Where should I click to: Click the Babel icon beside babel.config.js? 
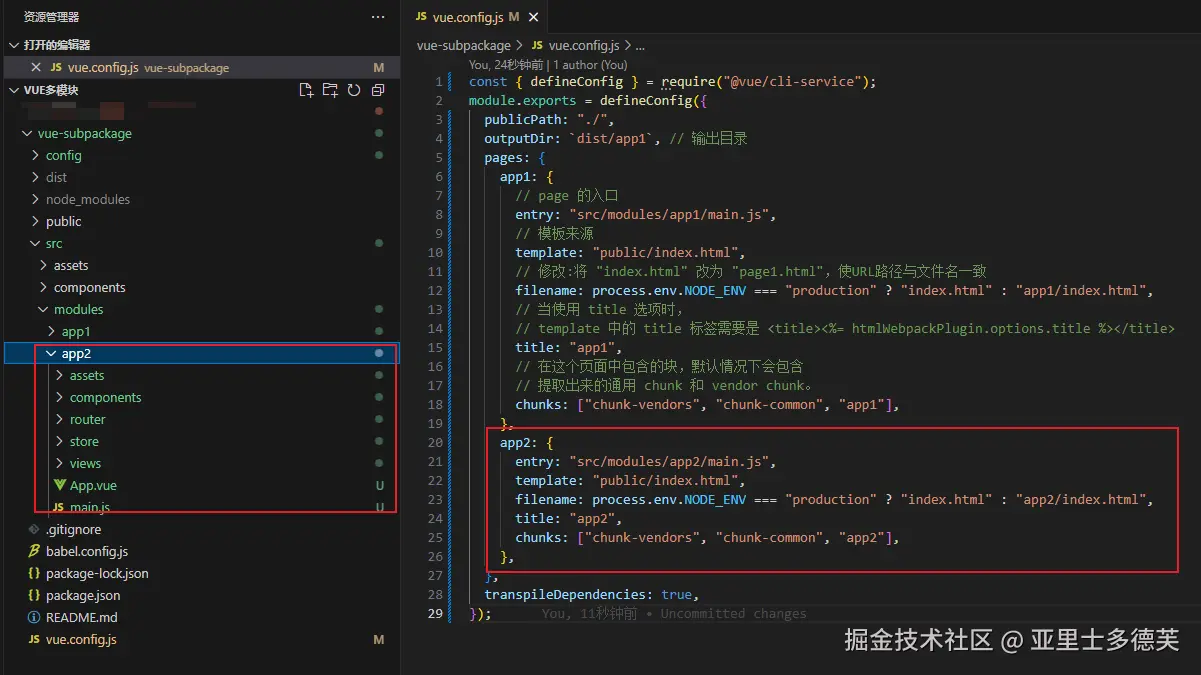tap(34, 551)
